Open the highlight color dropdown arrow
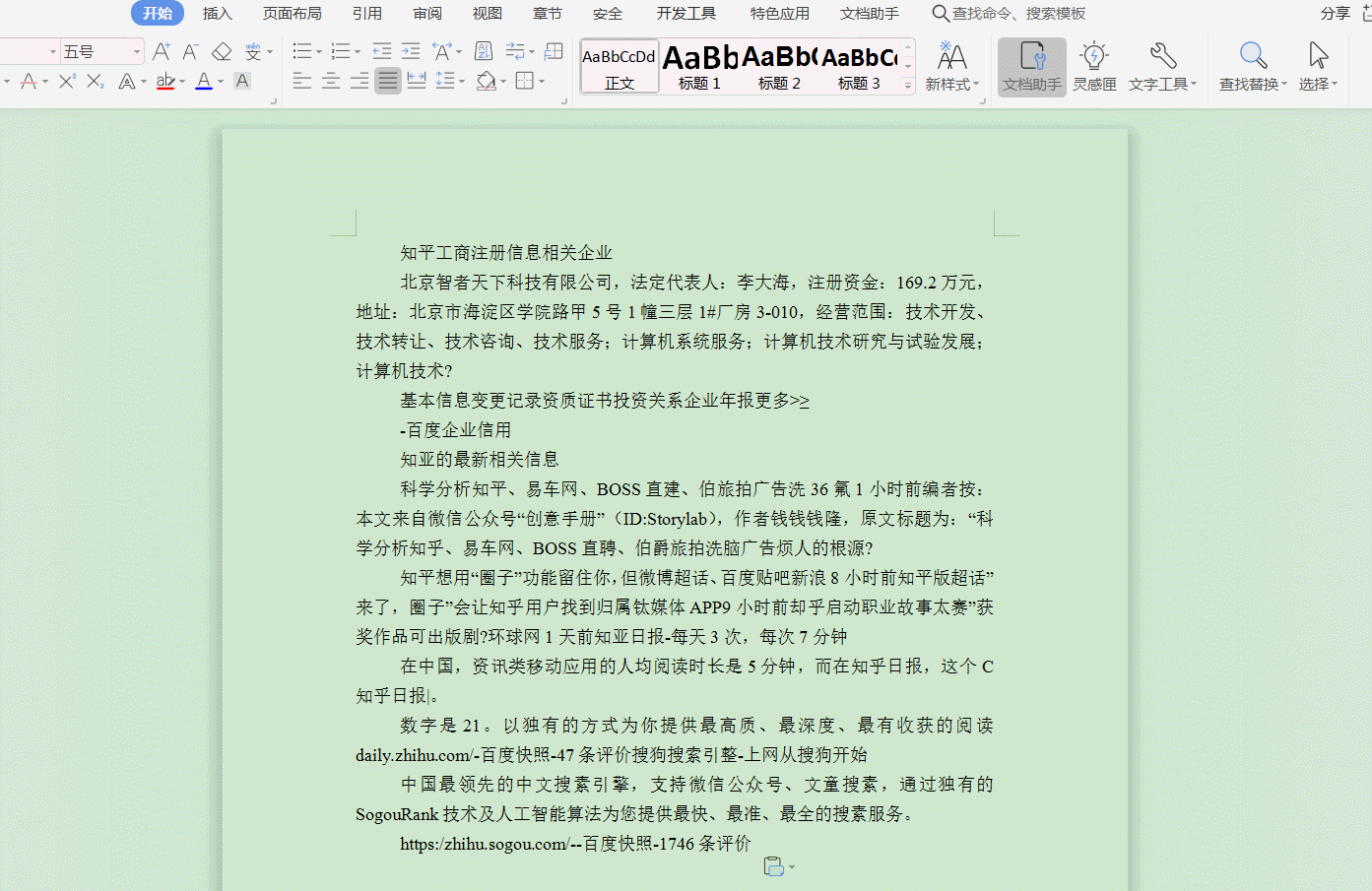The height and width of the screenshot is (891, 1372). click(x=182, y=82)
